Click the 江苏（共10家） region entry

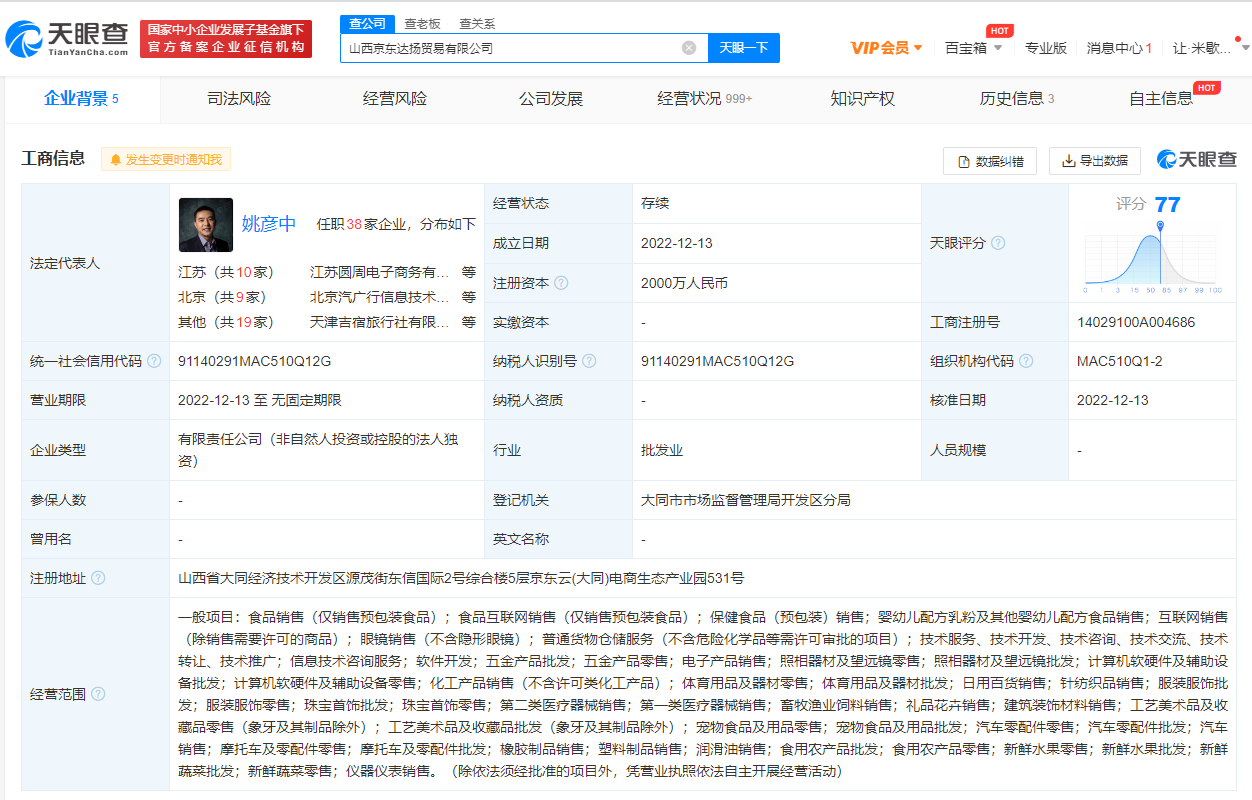(225, 272)
